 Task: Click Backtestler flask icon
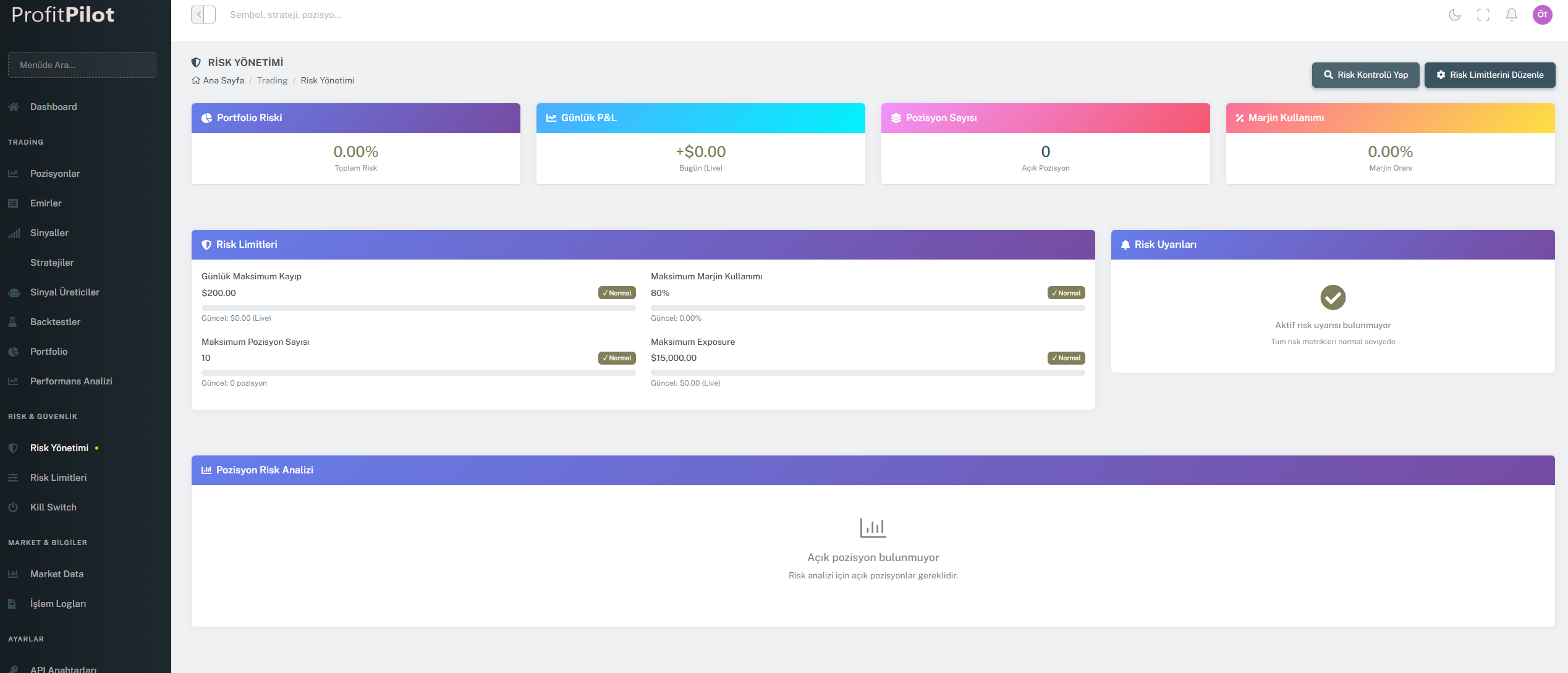(x=13, y=322)
